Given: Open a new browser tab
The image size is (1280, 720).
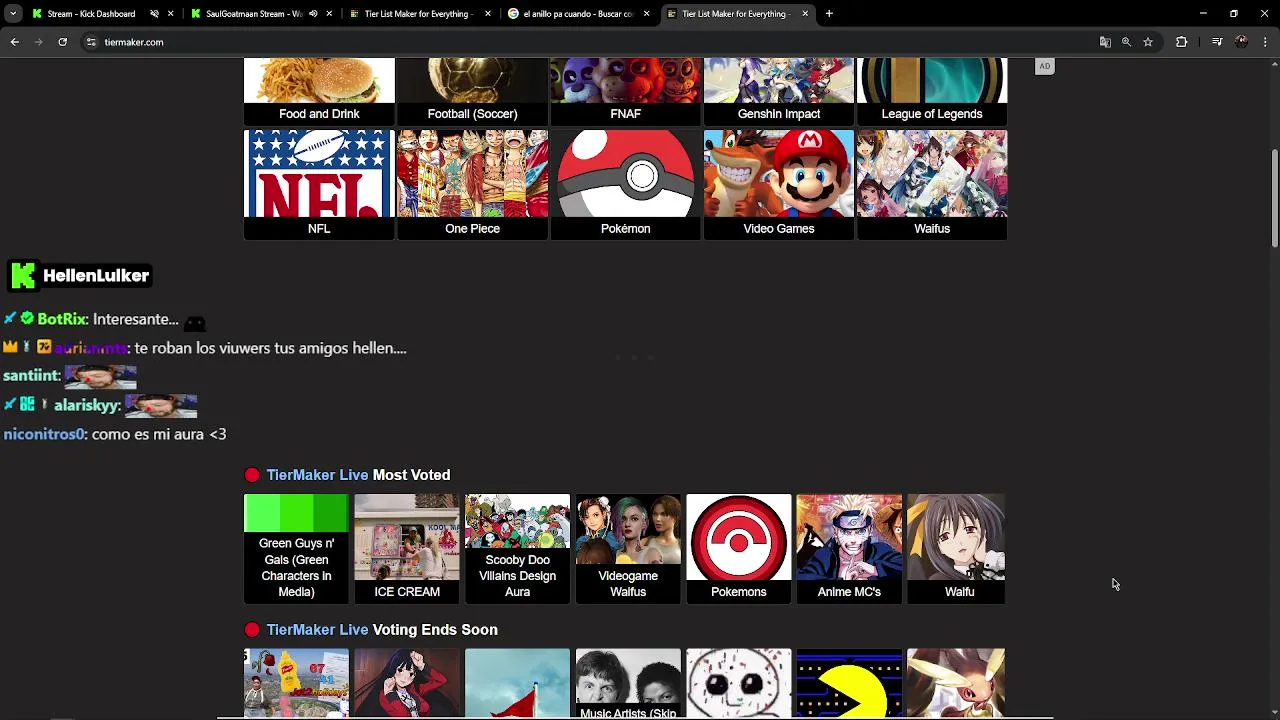Looking at the screenshot, I should click(829, 14).
